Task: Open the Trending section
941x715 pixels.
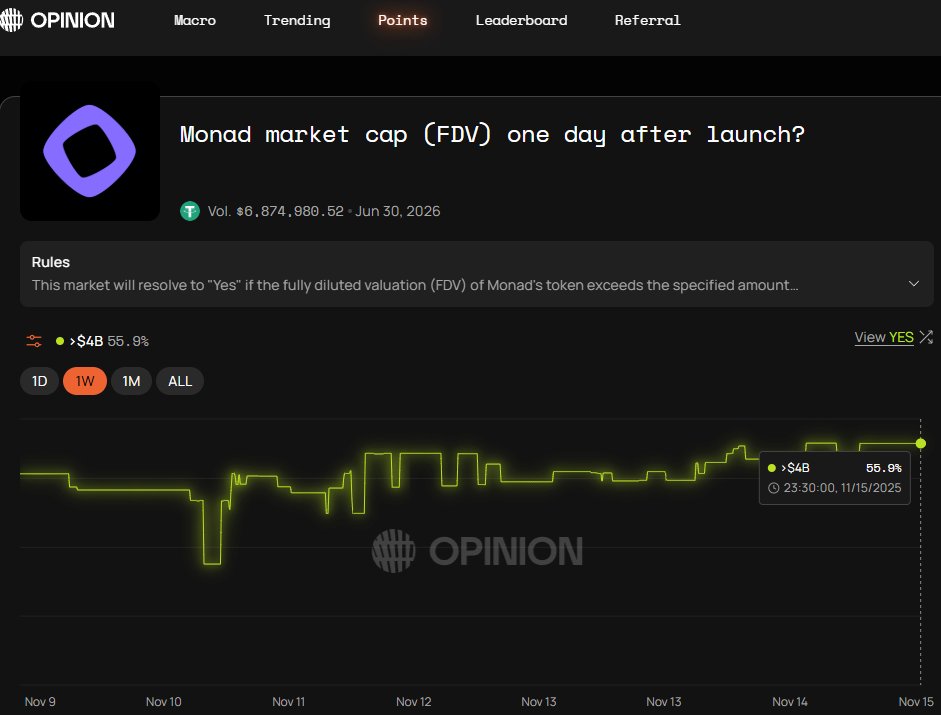Action: click(x=296, y=20)
